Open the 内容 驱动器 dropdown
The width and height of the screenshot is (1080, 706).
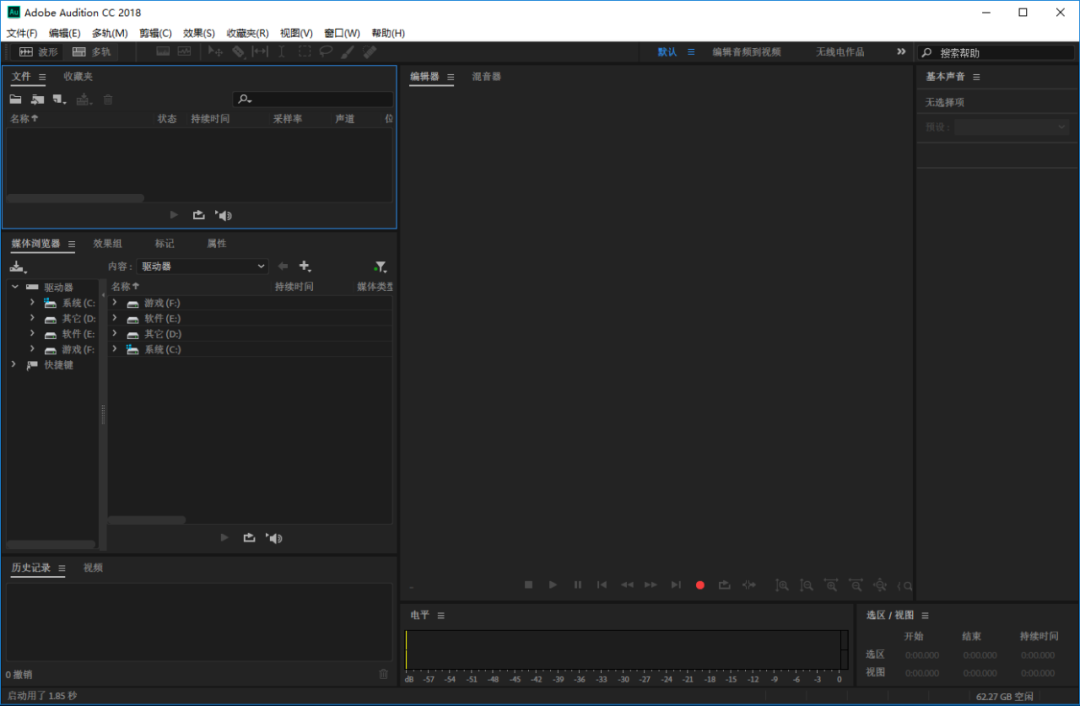(202, 267)
